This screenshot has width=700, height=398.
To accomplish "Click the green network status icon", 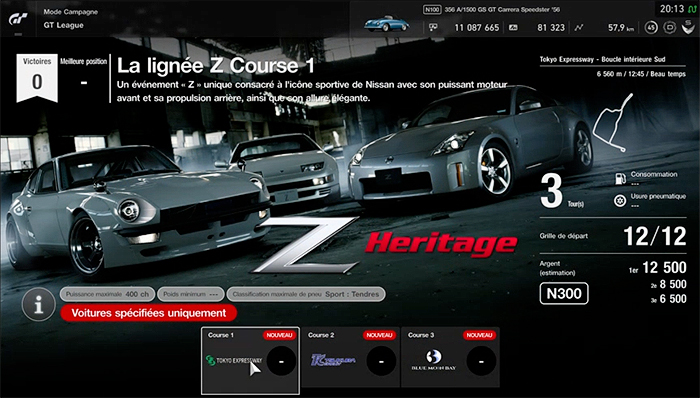I will (x=692, y=9).
